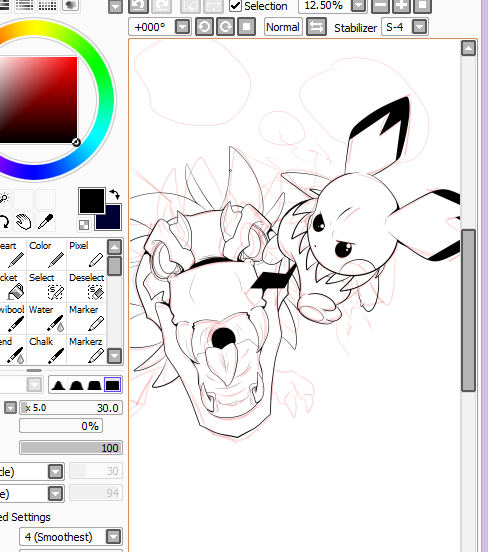The image size is (488, 552).
Task: Select the sharpest brush edge shape
Action: pyautogui.click(x=59, y=385)
